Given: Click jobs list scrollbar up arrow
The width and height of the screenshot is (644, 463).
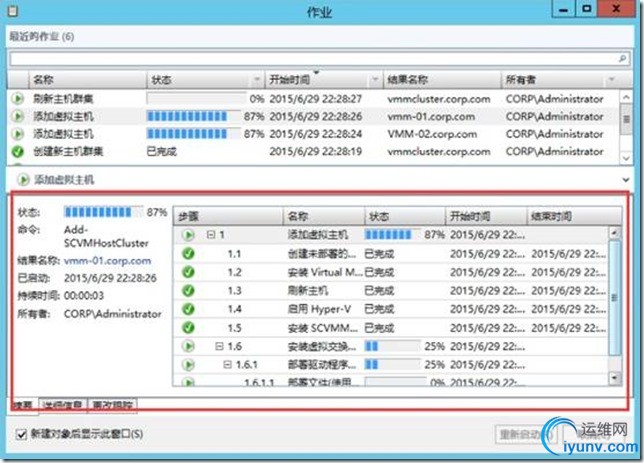Looking at the screenshot, I should (x=626, y=97).
